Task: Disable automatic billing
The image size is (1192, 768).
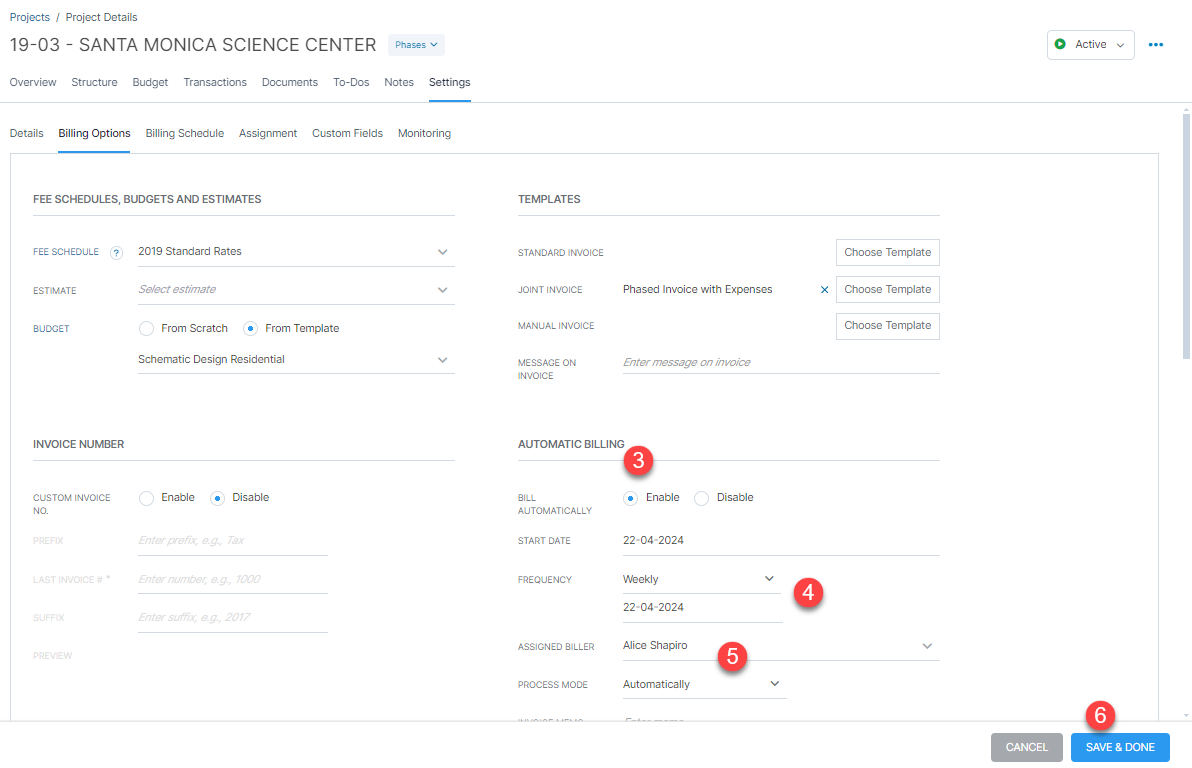Action: pyautogui.click(x=702, y=497)
